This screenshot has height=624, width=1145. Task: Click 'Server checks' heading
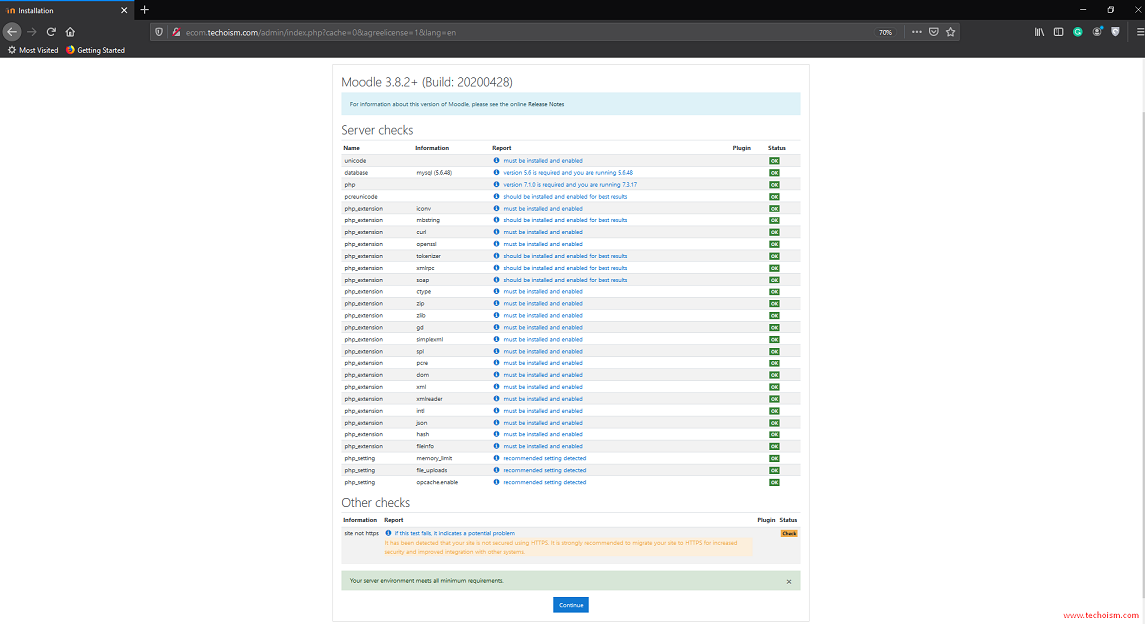coord(377,130)
